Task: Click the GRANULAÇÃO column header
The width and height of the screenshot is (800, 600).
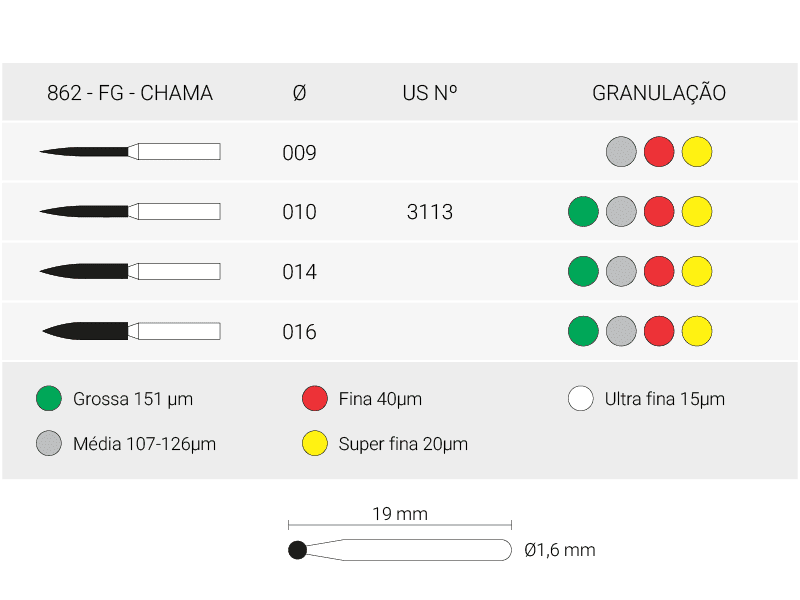Action: click(x=659, y=93)
